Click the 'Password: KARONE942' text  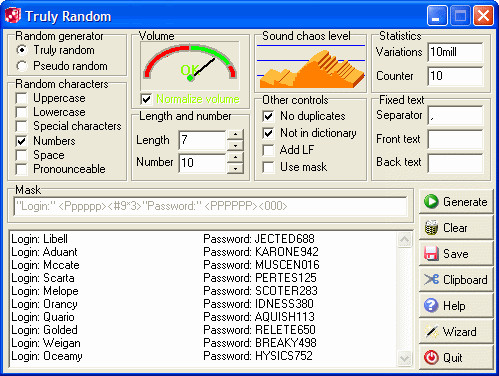pyautogui.click(x=261, y=252)
